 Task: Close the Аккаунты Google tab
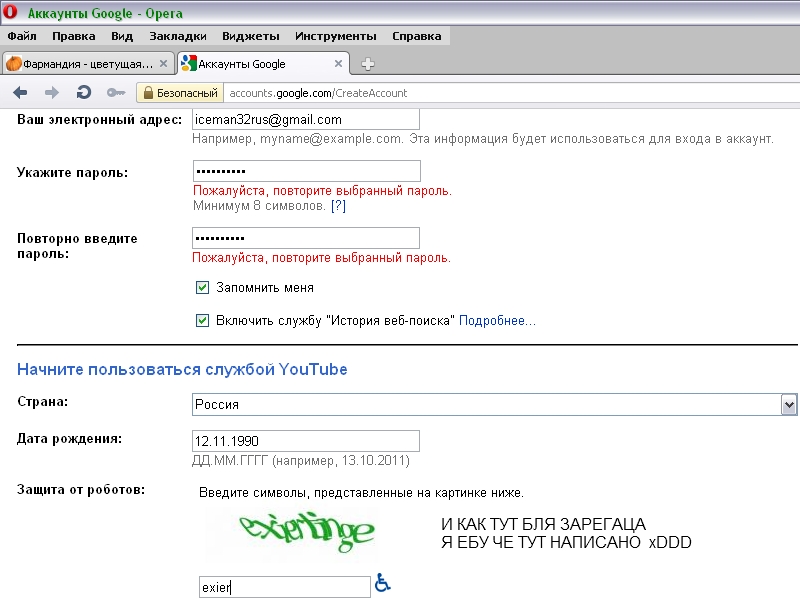pyautogui.click(x=338, y=64)
